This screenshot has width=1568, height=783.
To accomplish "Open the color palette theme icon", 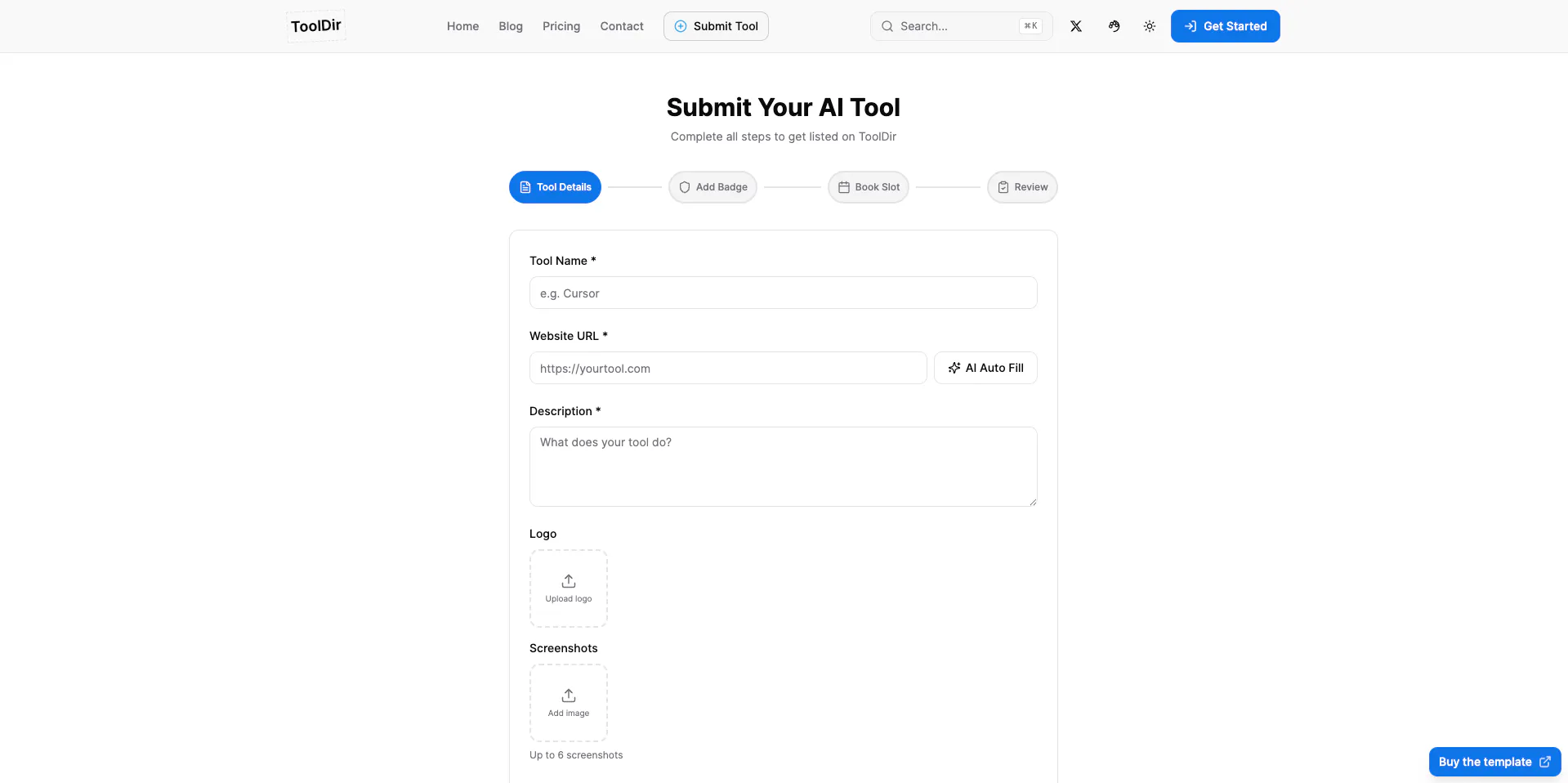I will (x=1114, y=26).
